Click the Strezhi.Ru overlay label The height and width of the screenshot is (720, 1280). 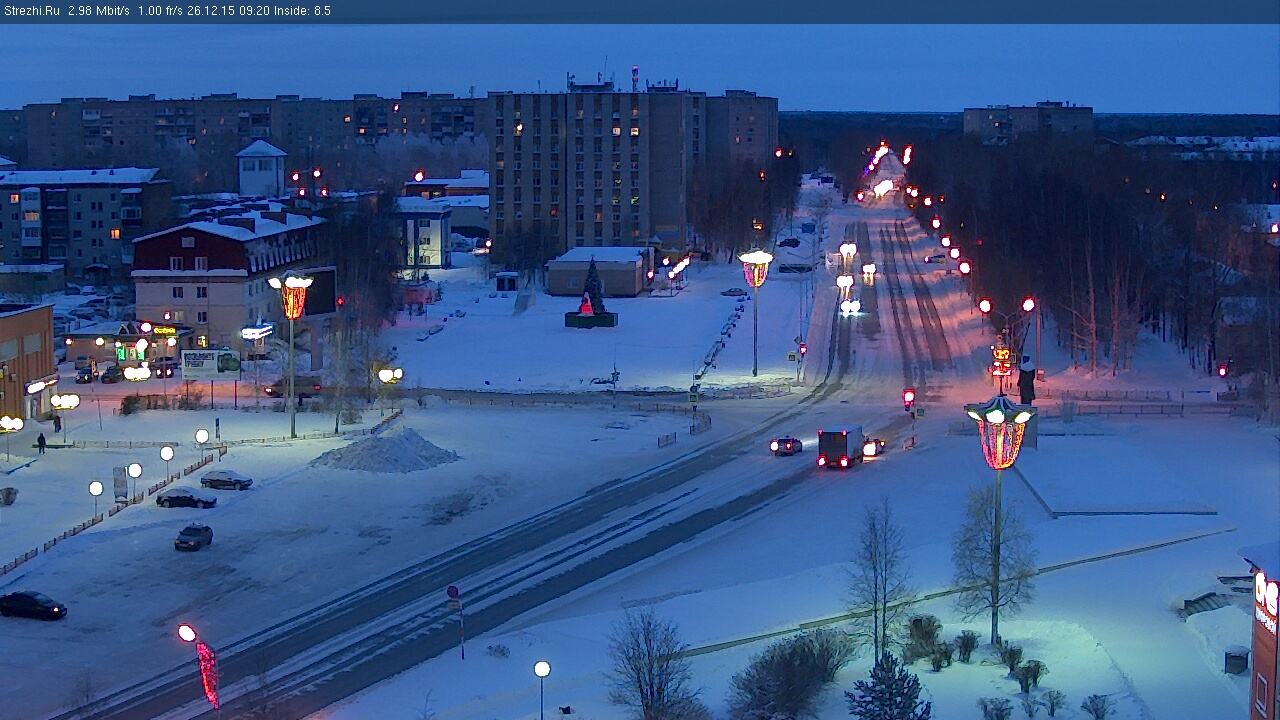point(31,11)
